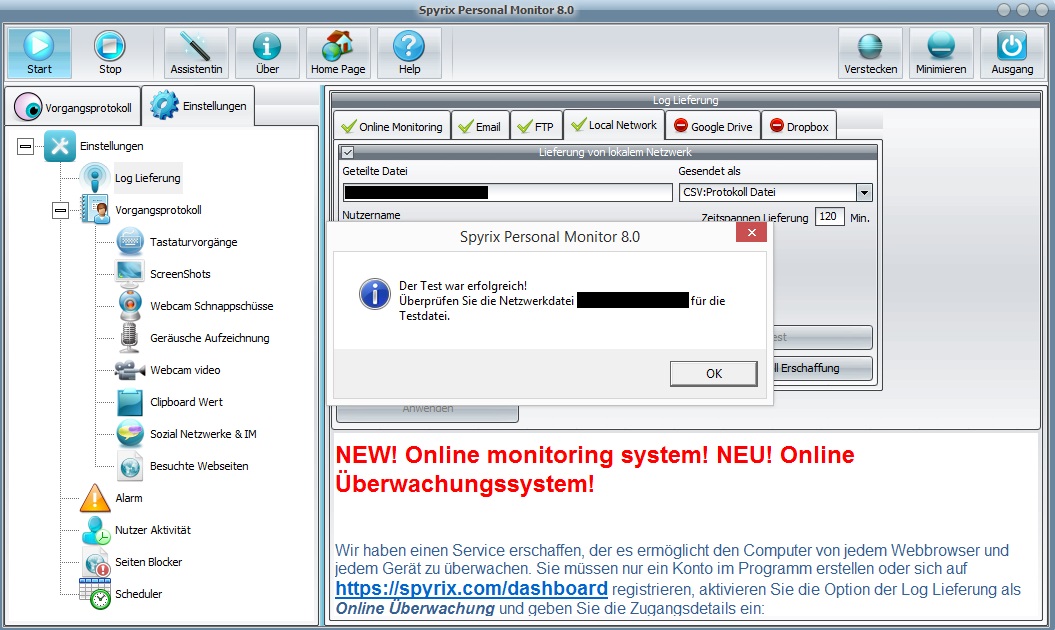
Task: Select the Geräusche Aufzeichnung microphone icon
Action: coord(129,338)
